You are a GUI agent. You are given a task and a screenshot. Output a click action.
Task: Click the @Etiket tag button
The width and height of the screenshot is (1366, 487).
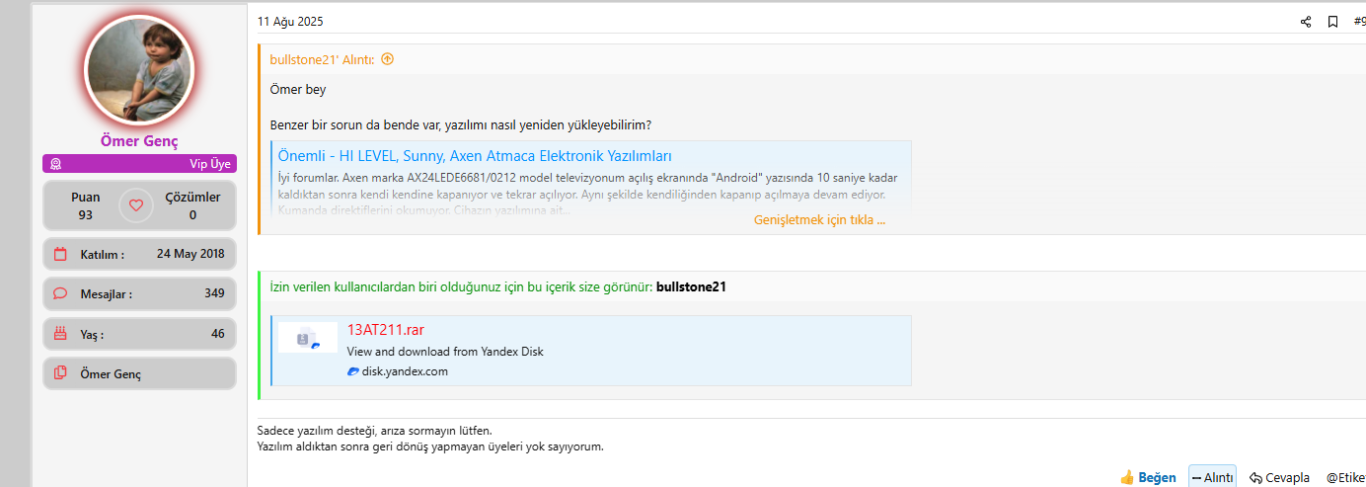click(x=1345, y=477)
